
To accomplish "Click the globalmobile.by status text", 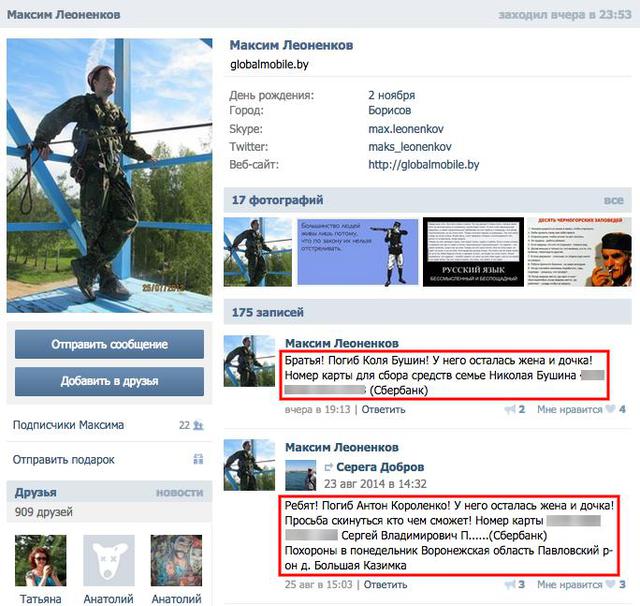I will [x=269, y=64].
